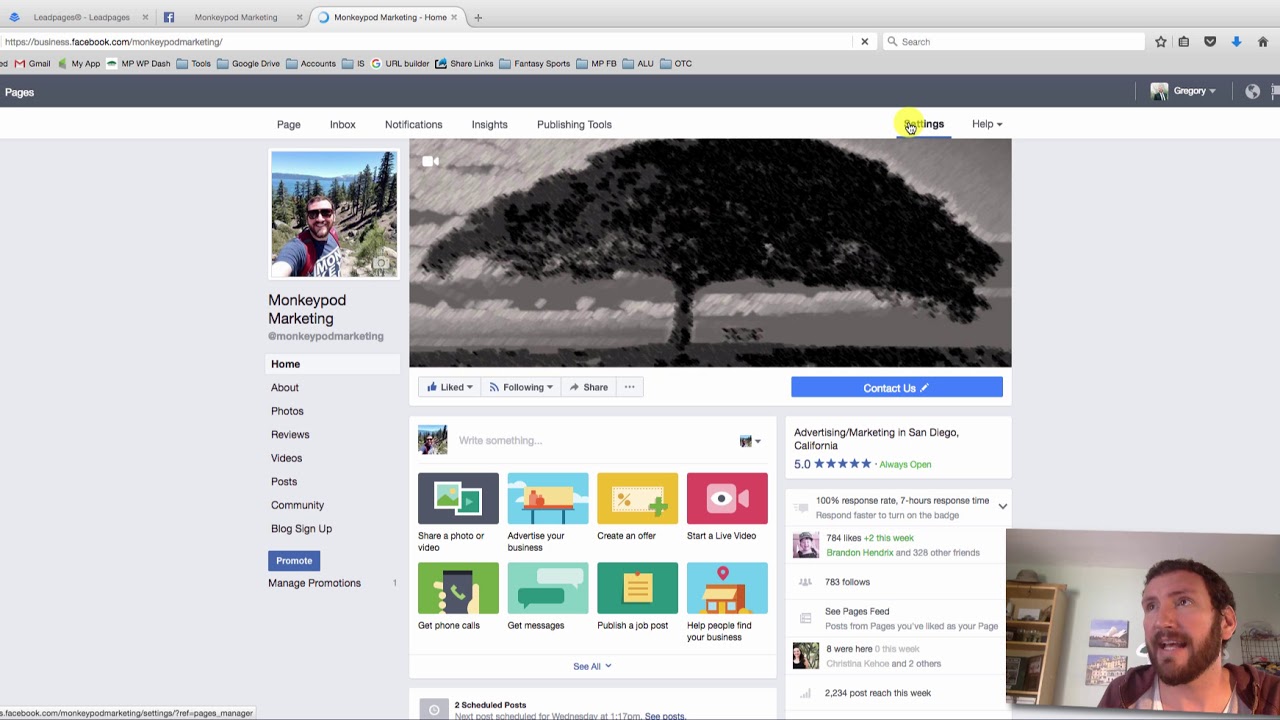Open Manage Promotions link
Screen dimensions: 1280x720
pos(314,583)
